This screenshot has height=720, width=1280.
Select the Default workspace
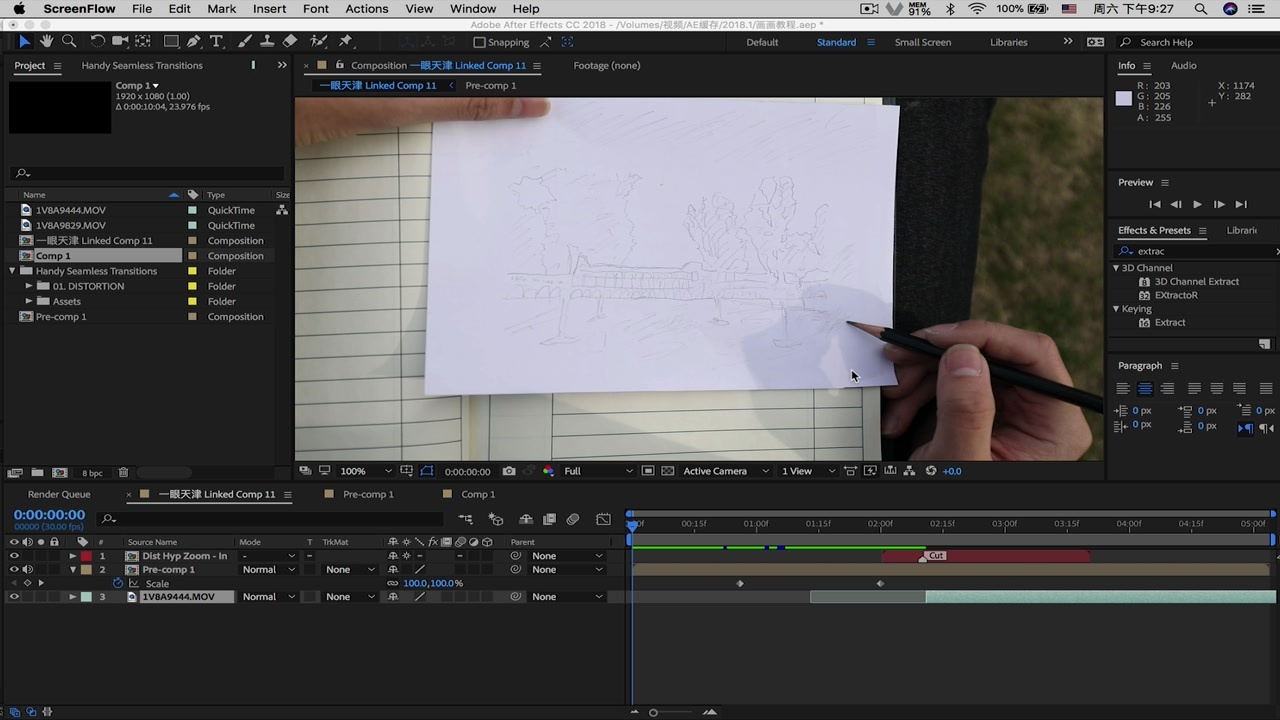[762, 42]
